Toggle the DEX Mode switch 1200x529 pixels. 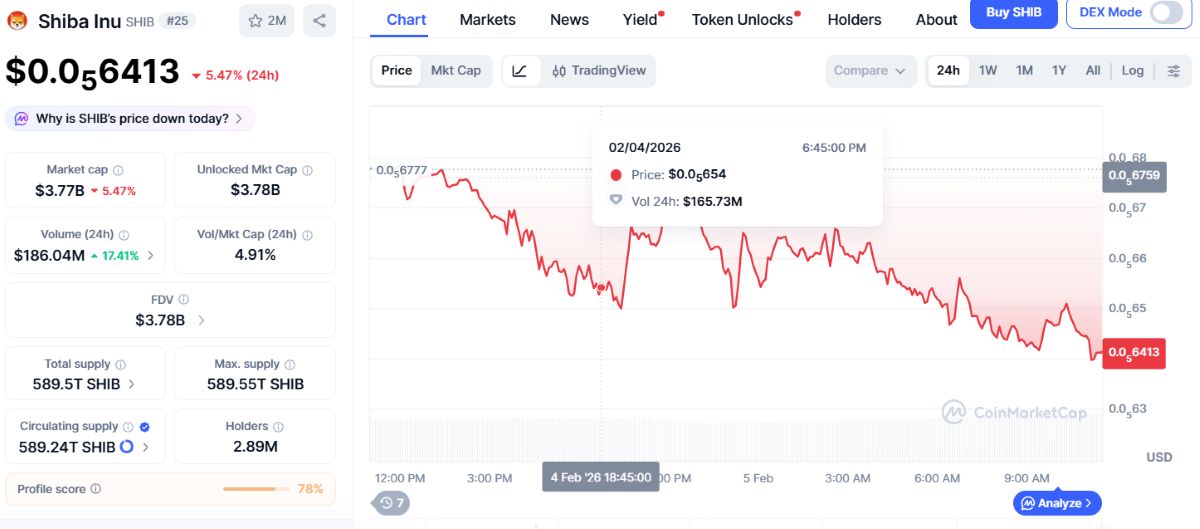coord(1166,12)
